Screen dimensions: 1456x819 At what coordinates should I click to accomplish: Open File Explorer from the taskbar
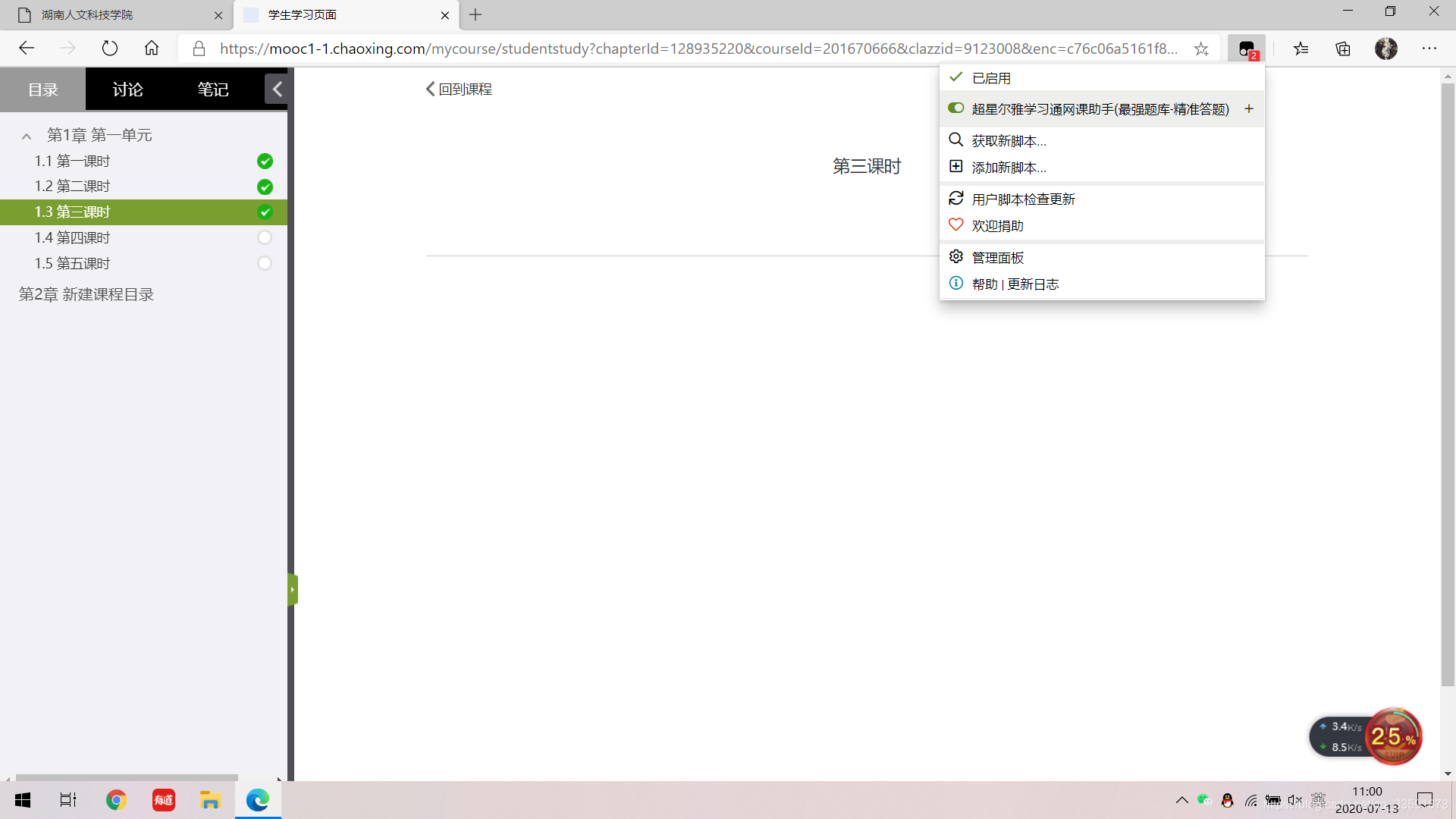pos(210,800)
